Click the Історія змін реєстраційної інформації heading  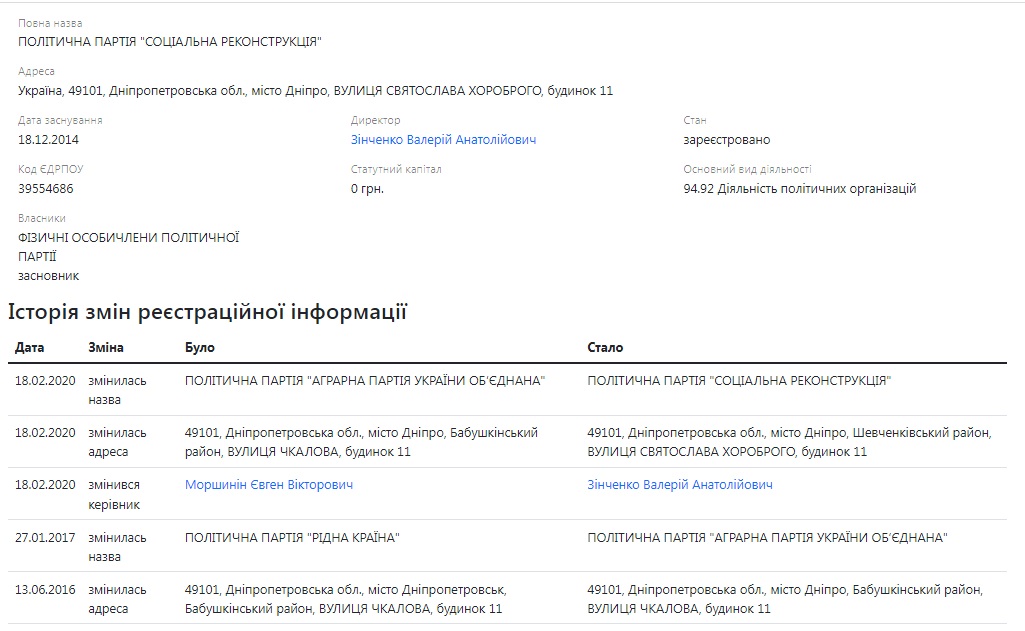[x=208, y=312]
